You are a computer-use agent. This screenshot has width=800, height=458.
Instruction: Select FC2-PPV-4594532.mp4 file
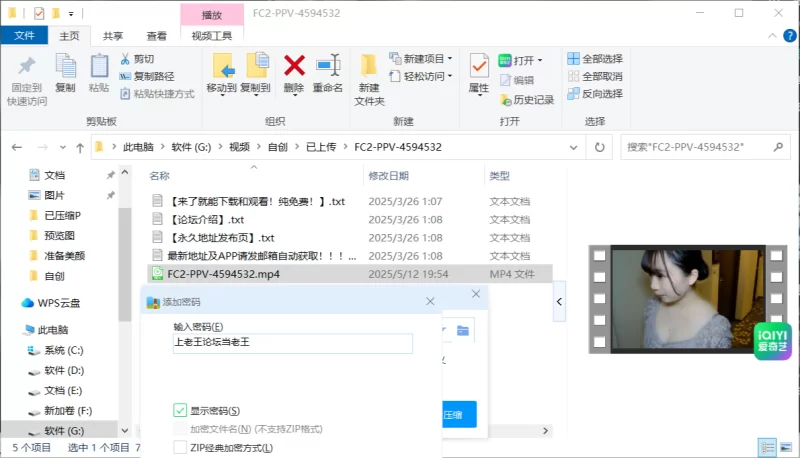[349, 274]
